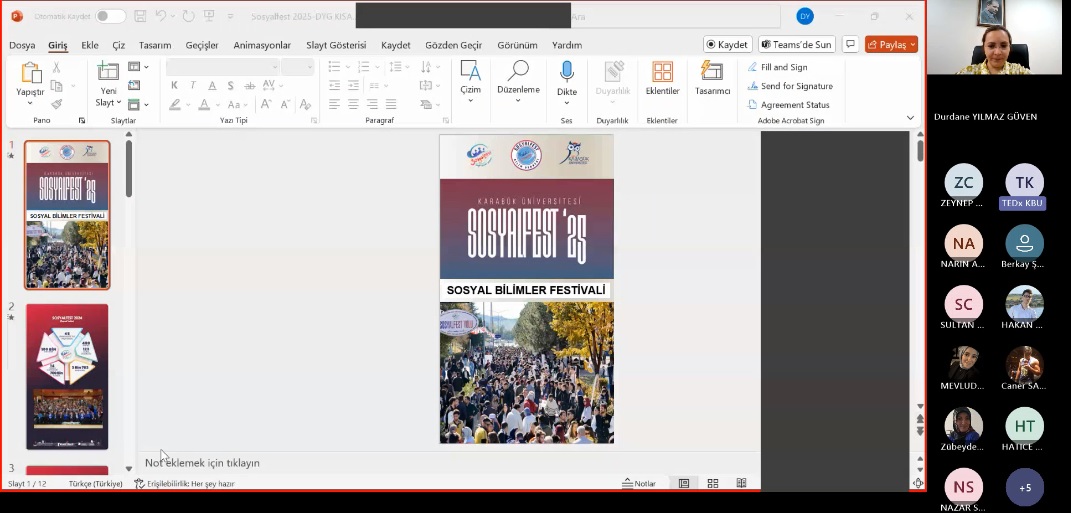Click the strikethrough icon
The width and height of the screenshot is (1071, 513).
(x=249, y=85)
